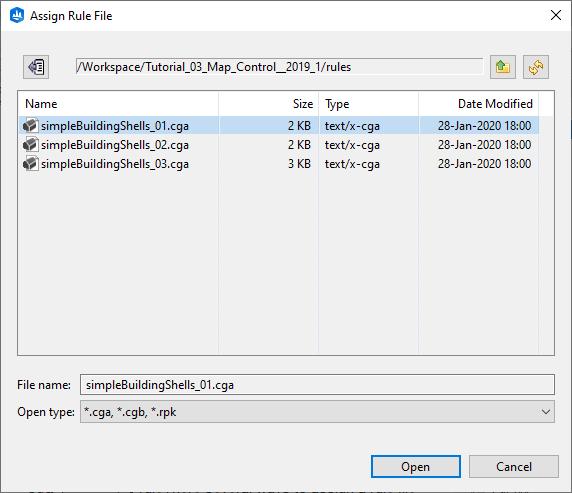Click size cell of simpleBuildingShells_02.cga
Viewport: 572px width, 493px height.
click(x=299, y=145)
